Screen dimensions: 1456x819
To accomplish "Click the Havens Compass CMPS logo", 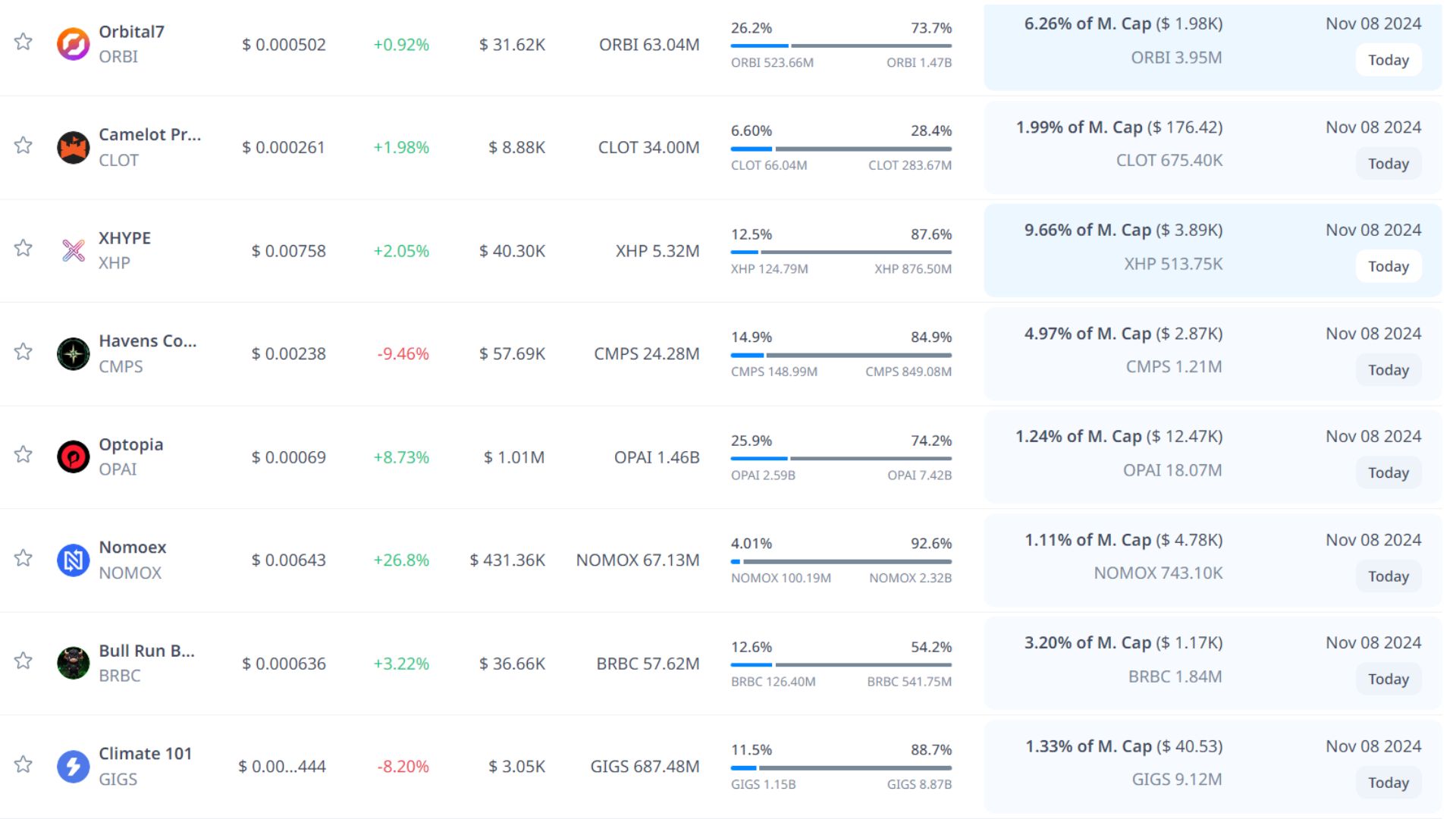I will tap(74, 353).
